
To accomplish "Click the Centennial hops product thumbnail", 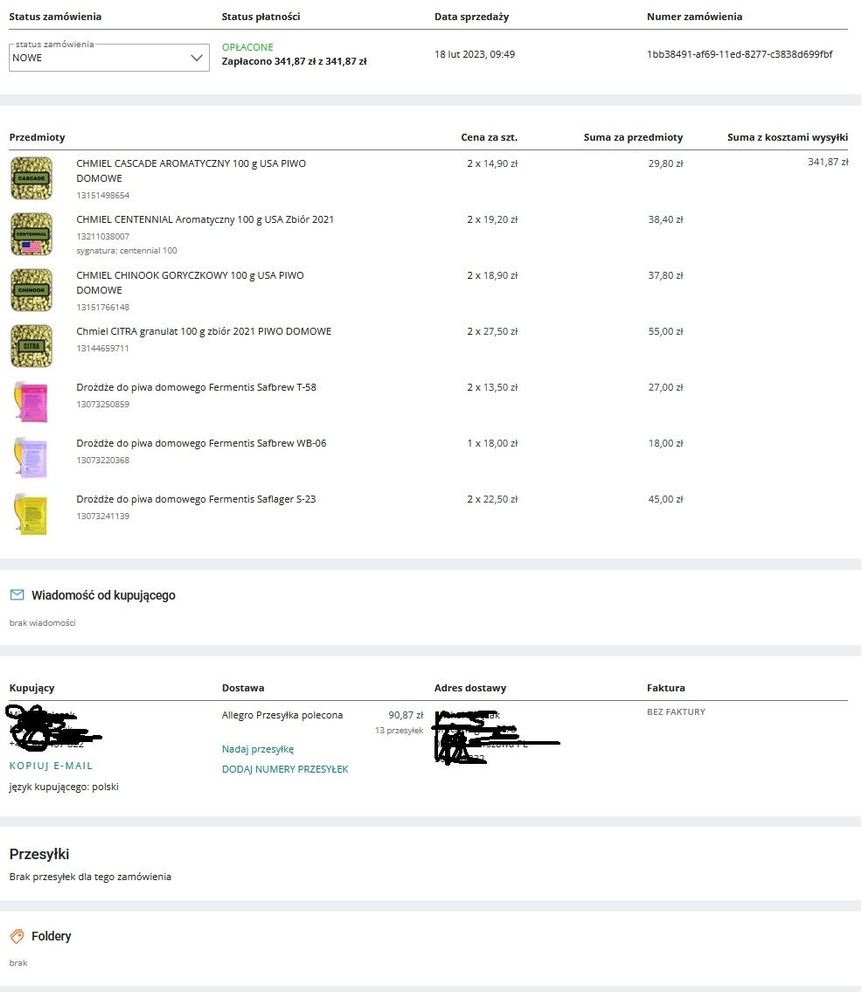I will [31, 234].
